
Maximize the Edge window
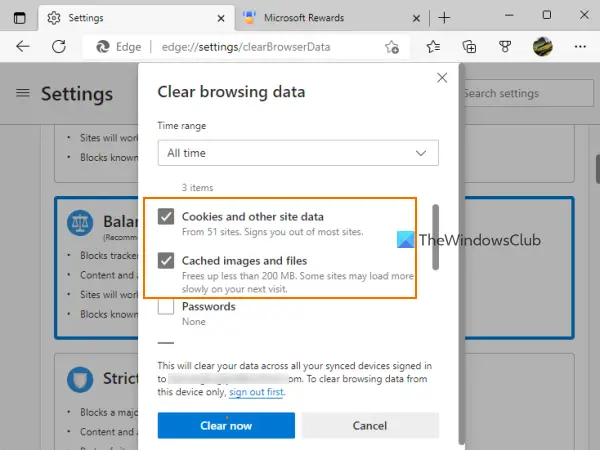click(547, 15)
